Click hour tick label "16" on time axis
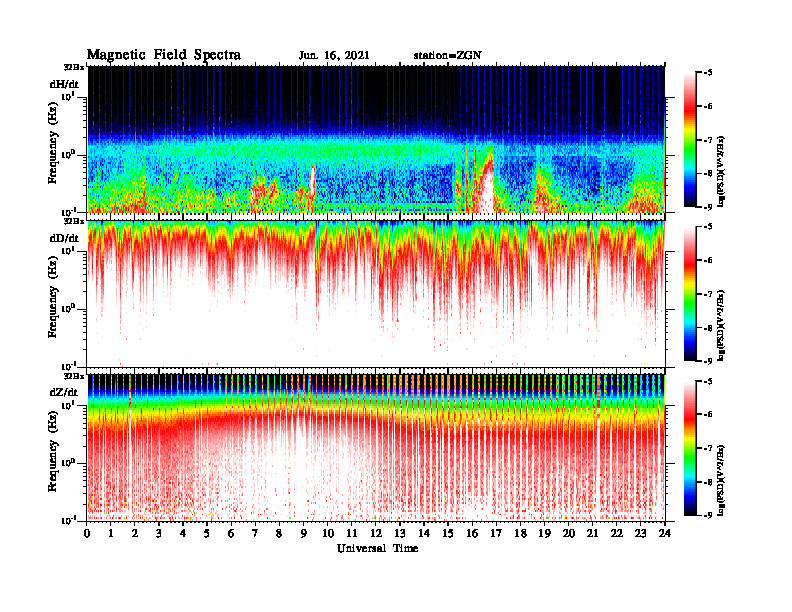The height and width of the screenshot is (612, 792). pos(472,534)
